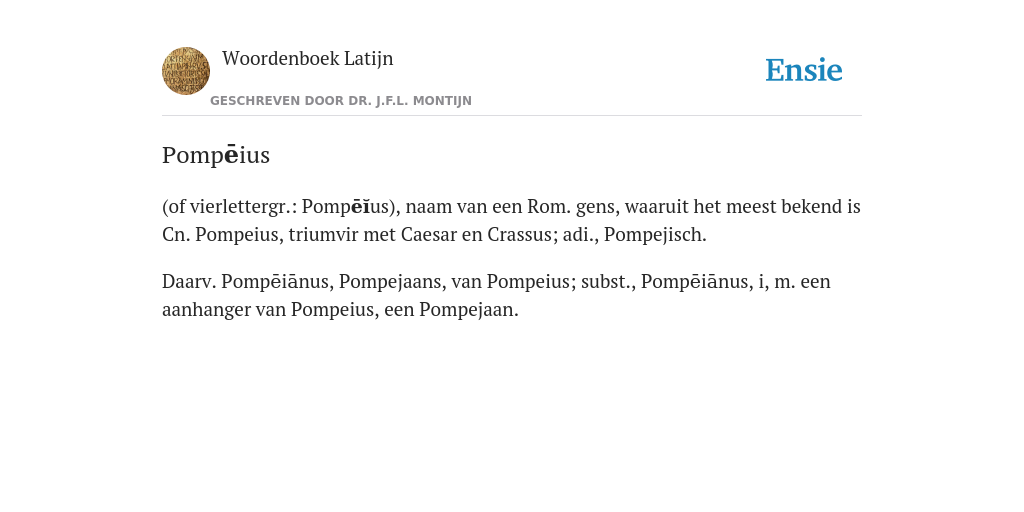Click the bold ē in the heading

(230, 155)
